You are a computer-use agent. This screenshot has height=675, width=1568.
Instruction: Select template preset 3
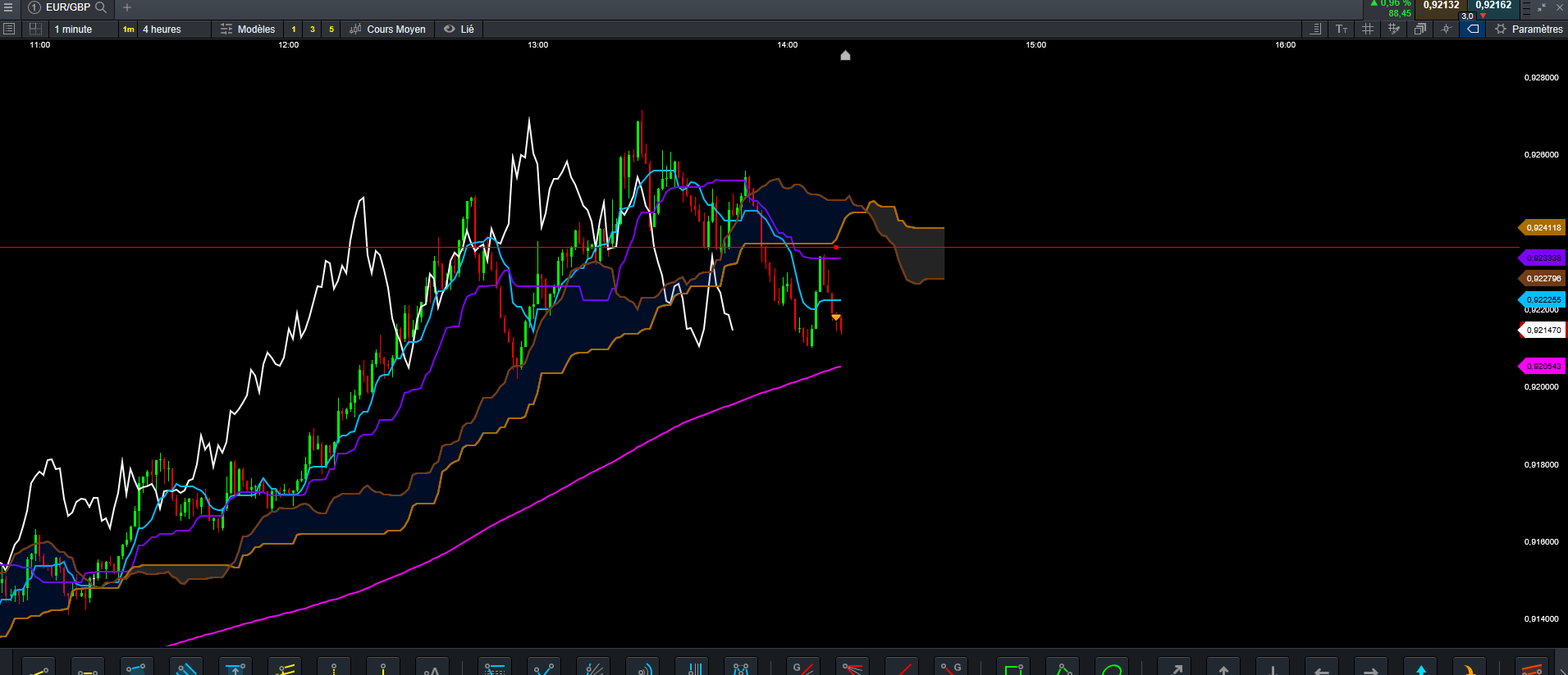coord(312,29)
